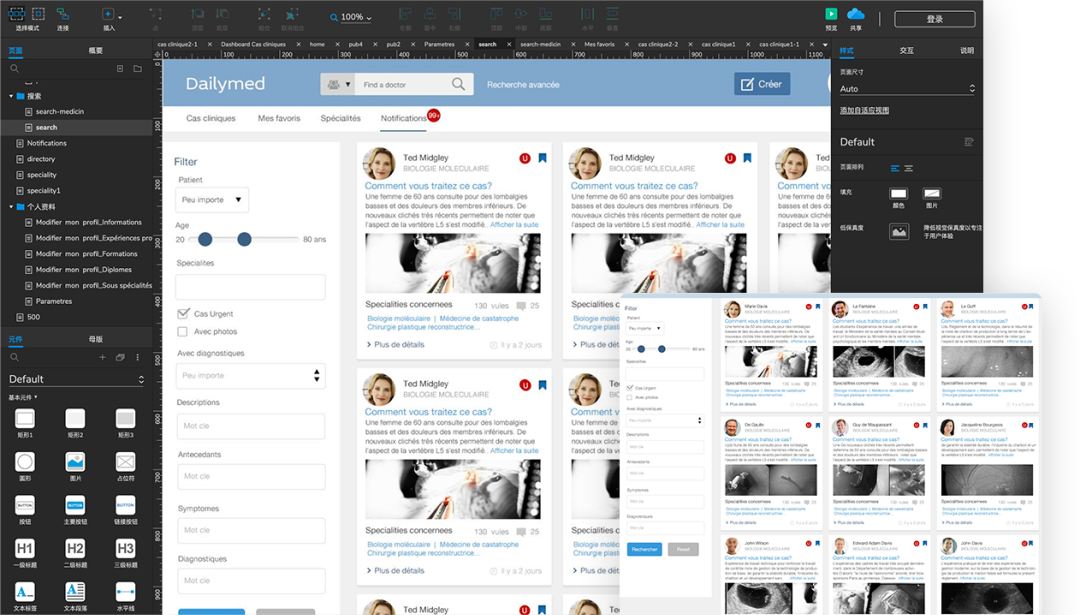Select the Connect (连接) tool
1080x615 pixels.
pyautogui.click(x=63, y=15)
